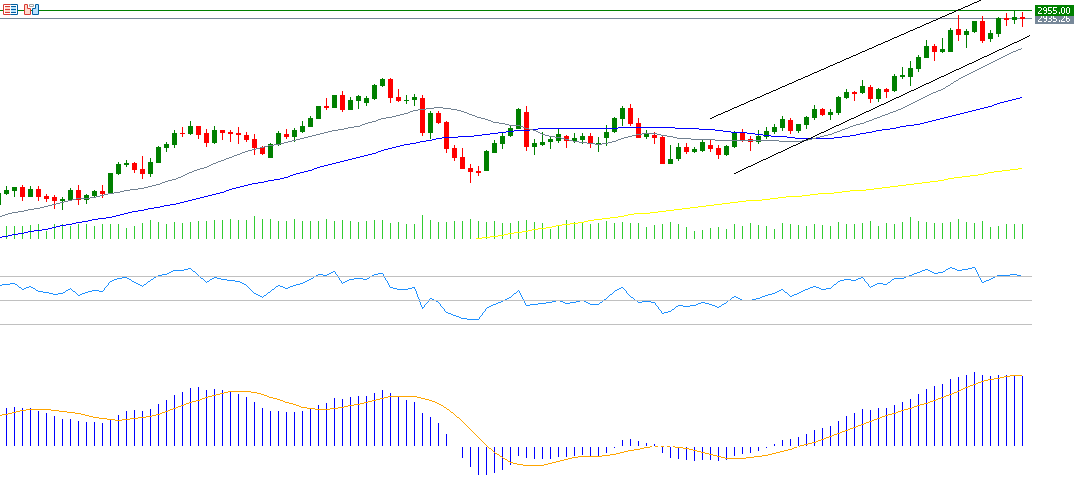
Task: Click the yellow long-term moving average line
Action: [800, 194]
